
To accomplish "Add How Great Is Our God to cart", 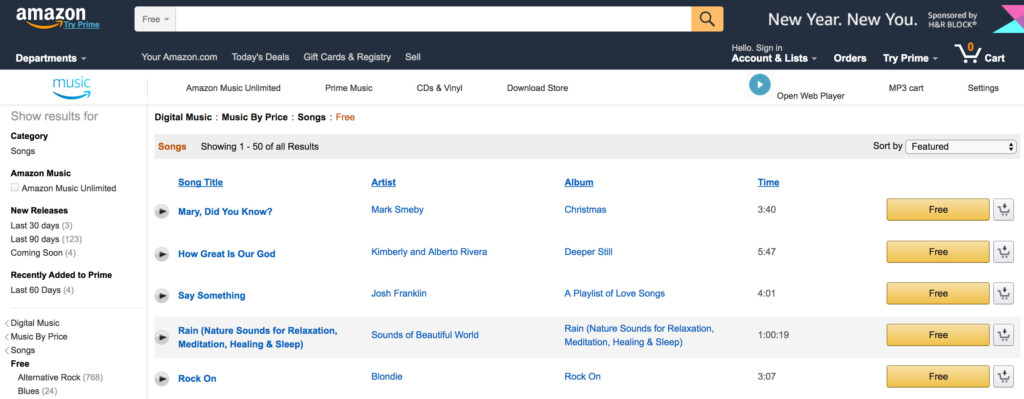I will point(1004,252).
